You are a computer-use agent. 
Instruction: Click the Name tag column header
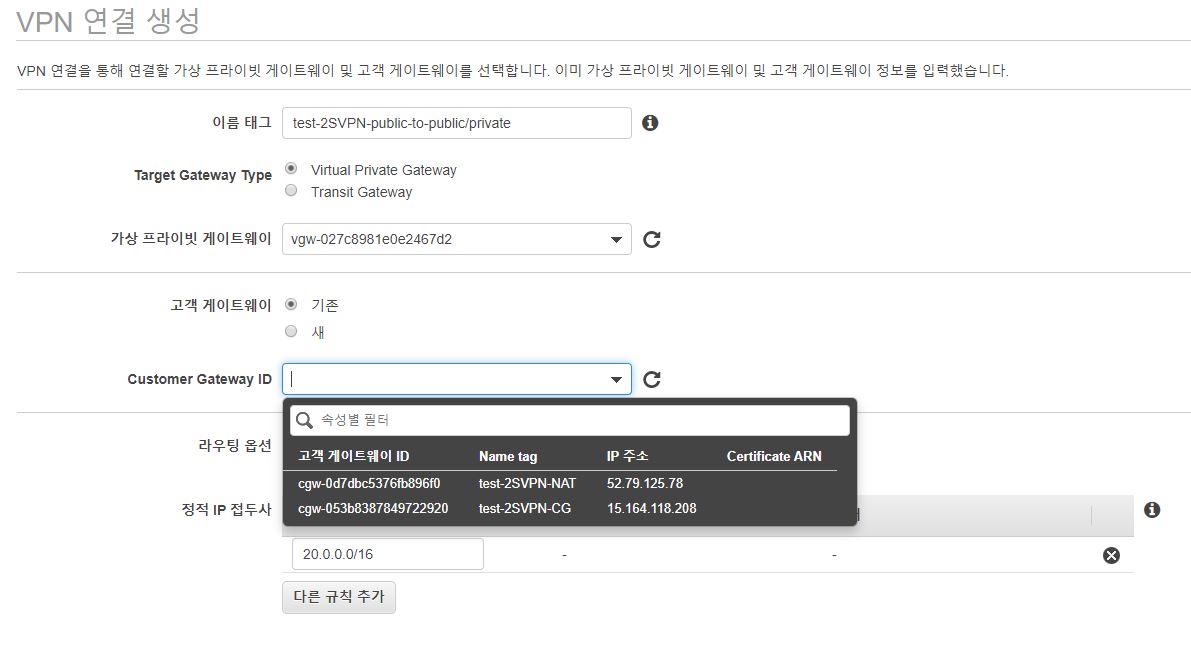(x=508, y=457)
